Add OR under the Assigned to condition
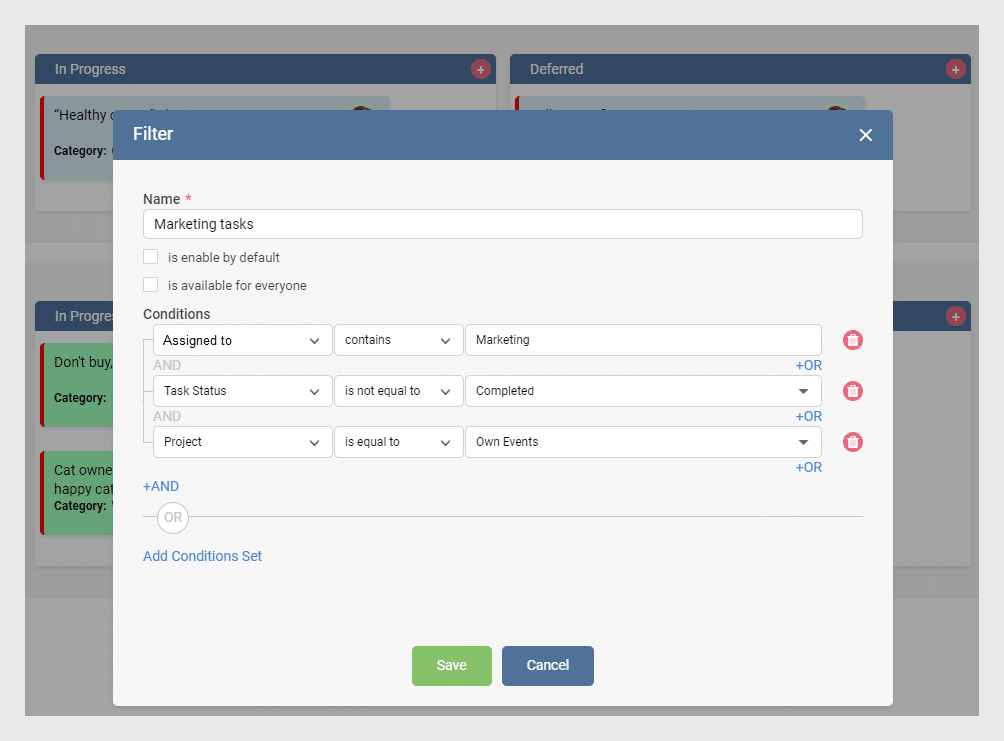1004x741 pixels. pyautogui.click(x=808, y=365)
